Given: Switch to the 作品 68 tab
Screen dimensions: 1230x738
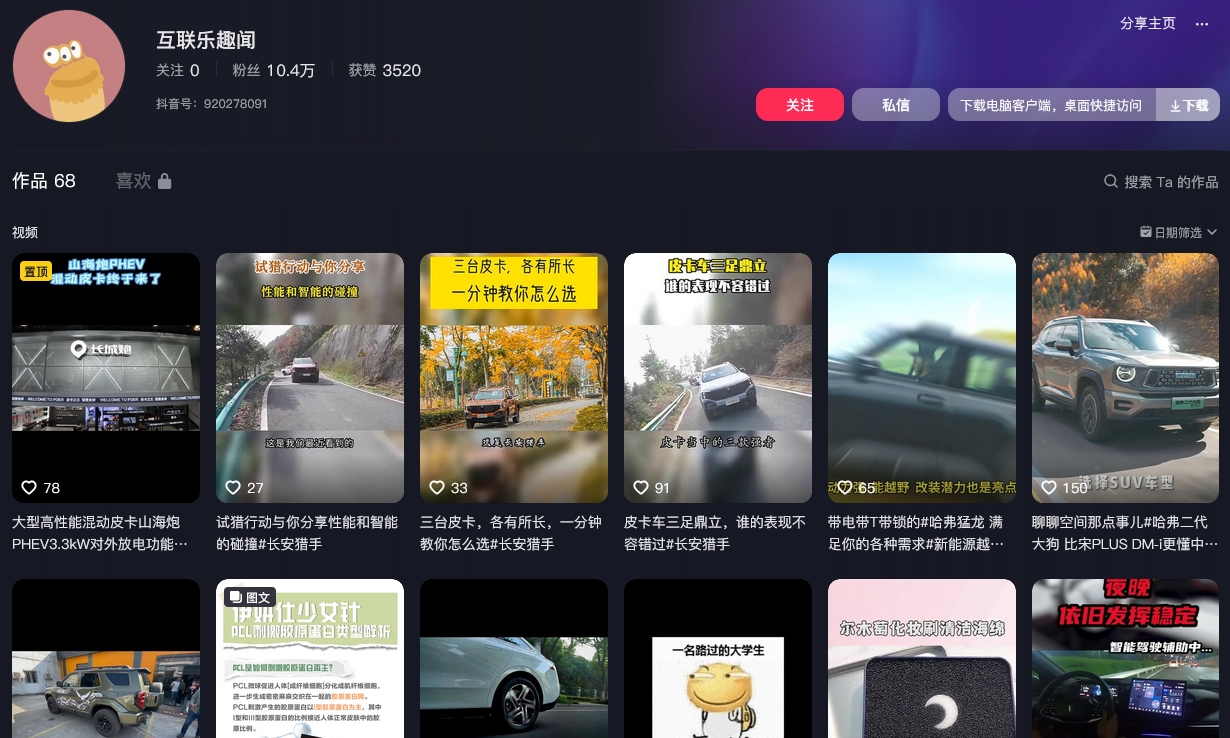Looking at the screenshot, I should tap(44, 181).
